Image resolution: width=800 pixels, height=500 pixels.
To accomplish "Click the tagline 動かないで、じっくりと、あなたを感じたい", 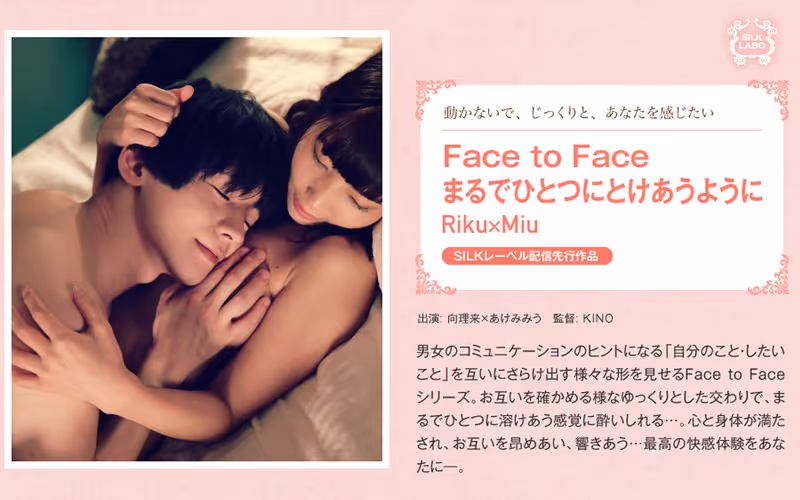I will click(x=578, y=112).
